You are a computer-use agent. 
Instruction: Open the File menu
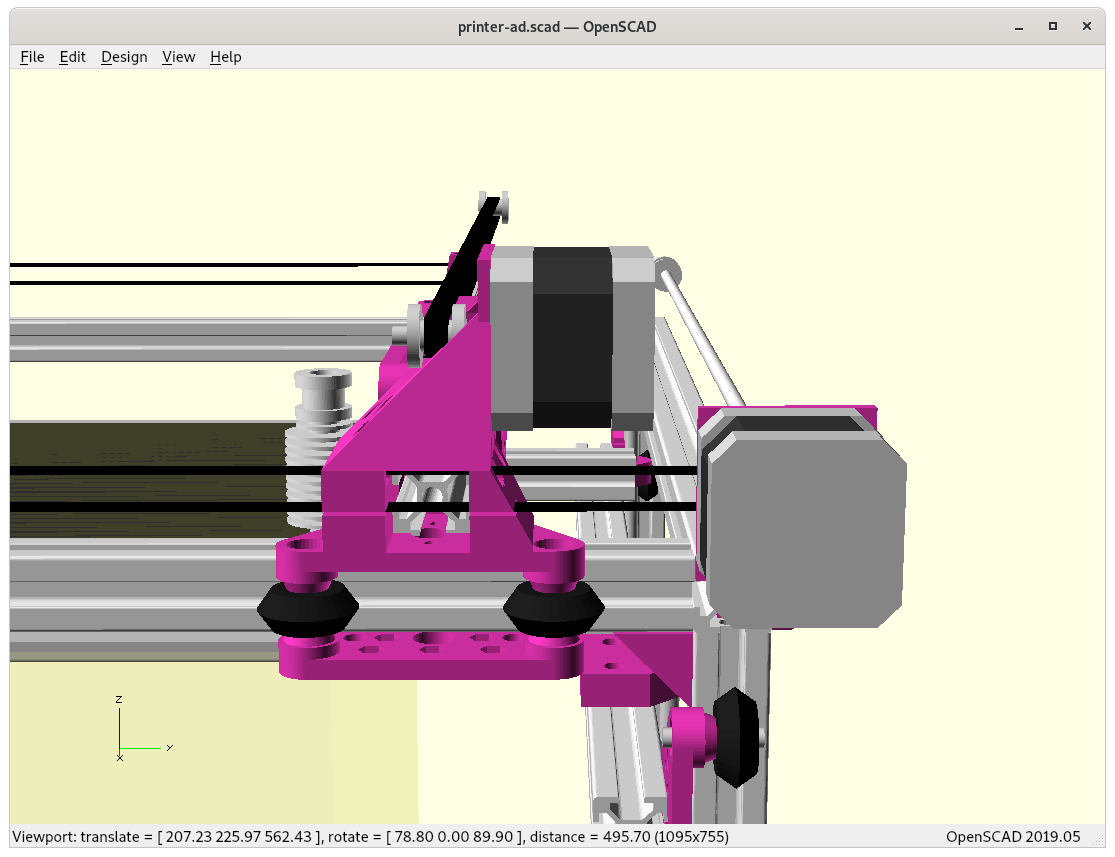coord(32,57)
